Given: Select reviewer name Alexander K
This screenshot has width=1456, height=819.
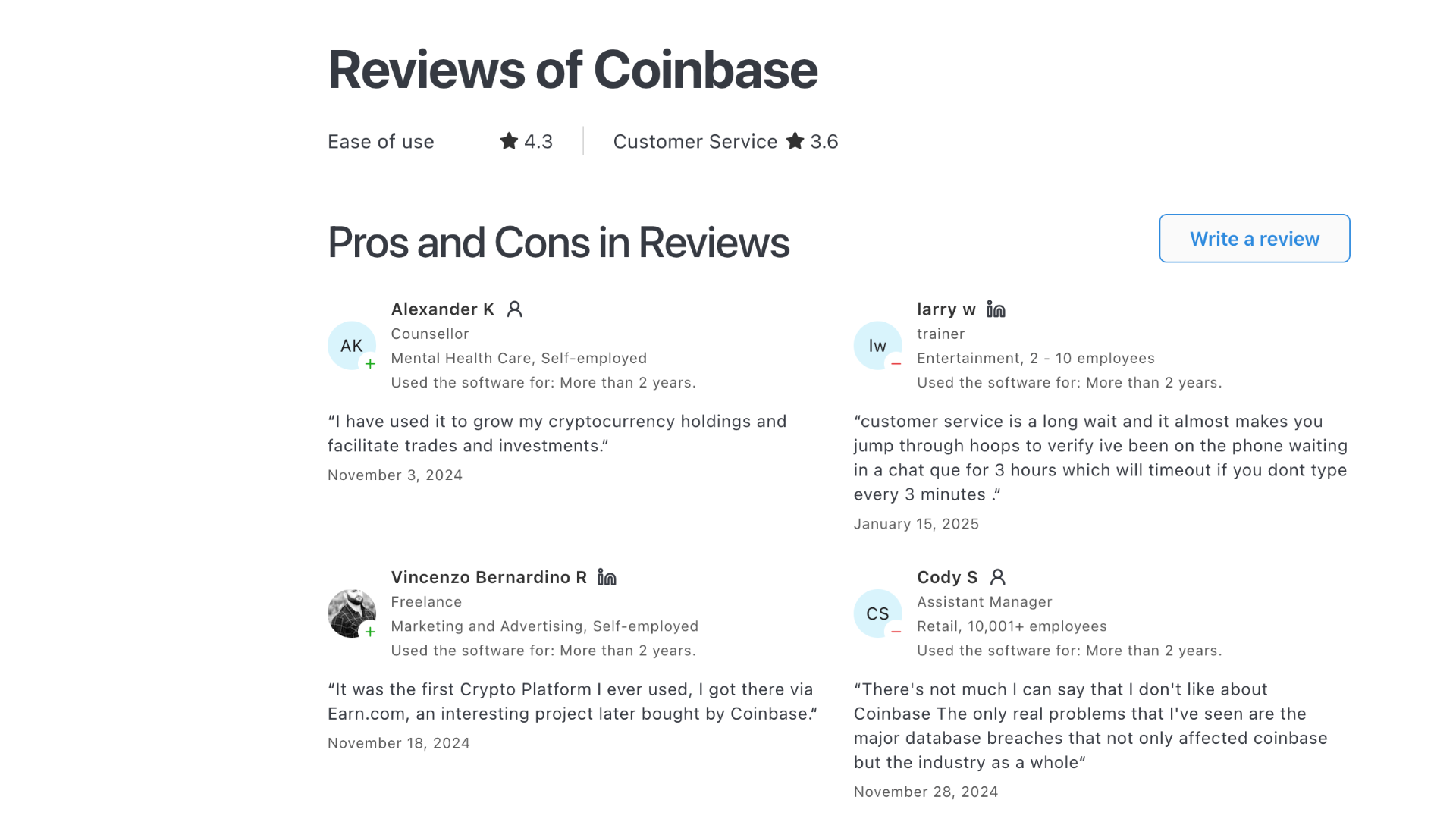Looking at the screenshot, I should click(442, 309).
